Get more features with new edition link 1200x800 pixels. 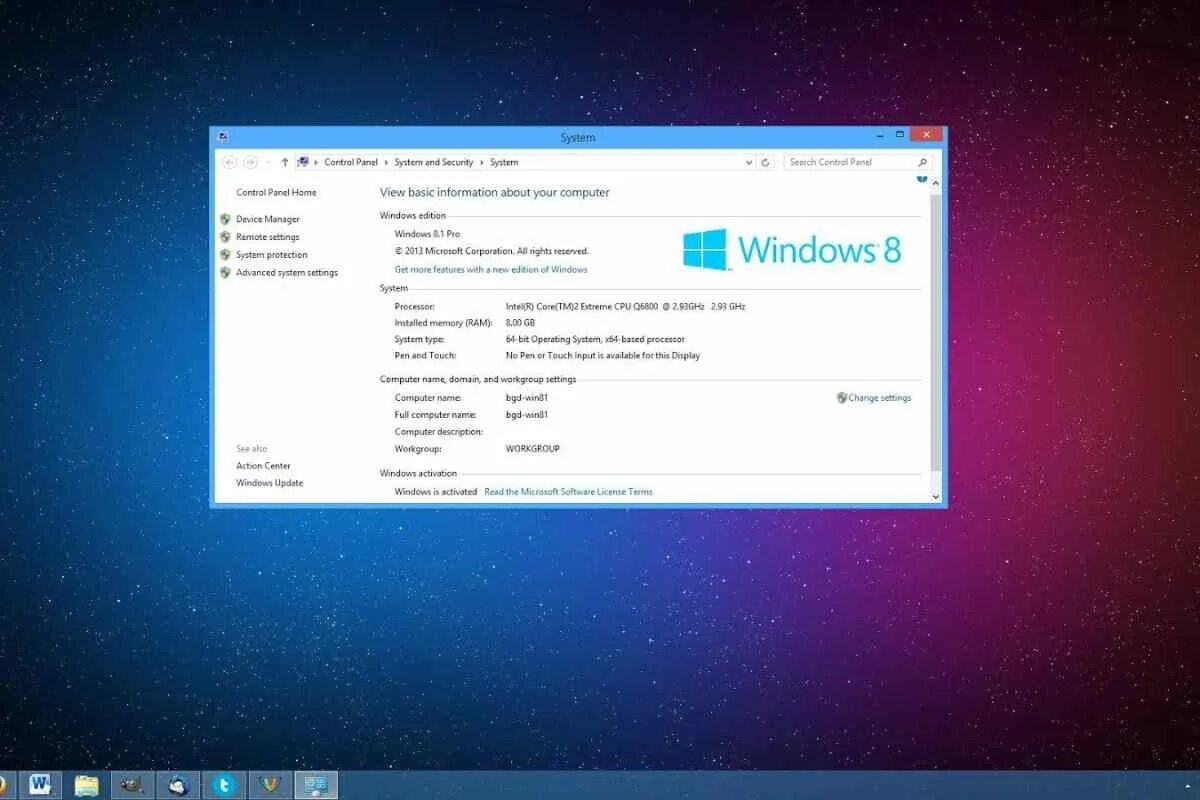491,269
